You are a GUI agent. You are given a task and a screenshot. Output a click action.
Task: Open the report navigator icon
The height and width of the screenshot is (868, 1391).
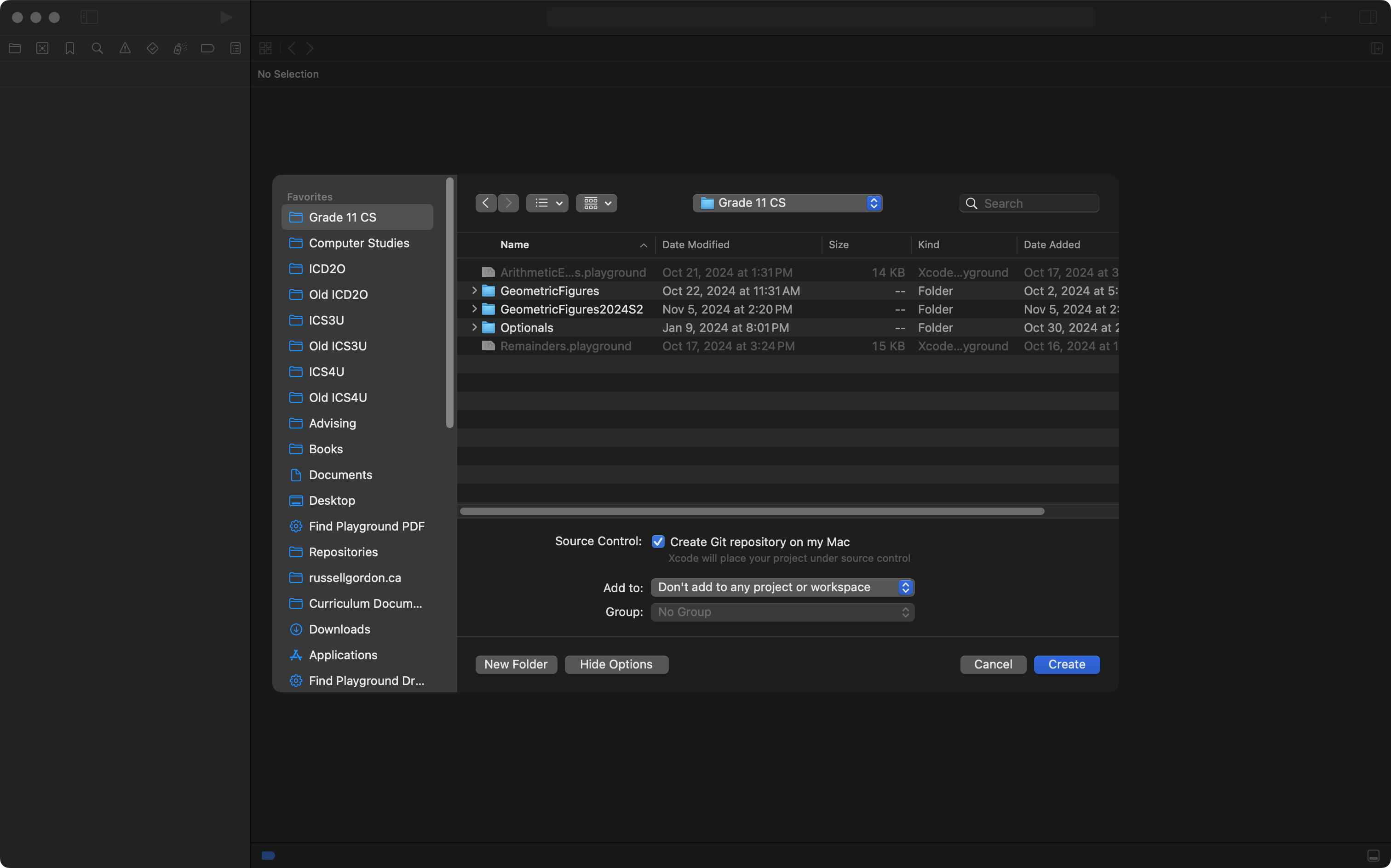coord(236,49)
